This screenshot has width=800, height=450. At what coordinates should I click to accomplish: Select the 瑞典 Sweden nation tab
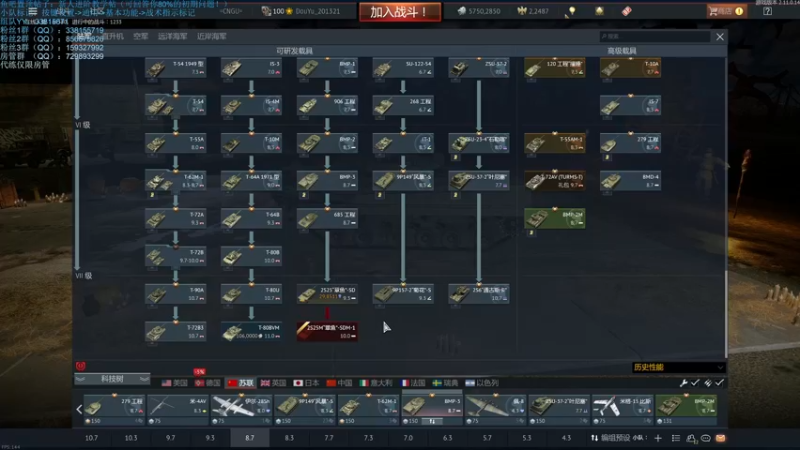coord(445,383)
